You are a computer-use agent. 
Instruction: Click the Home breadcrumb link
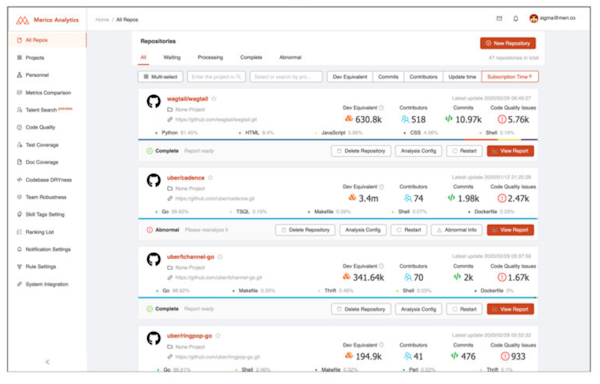click(102, 20)
